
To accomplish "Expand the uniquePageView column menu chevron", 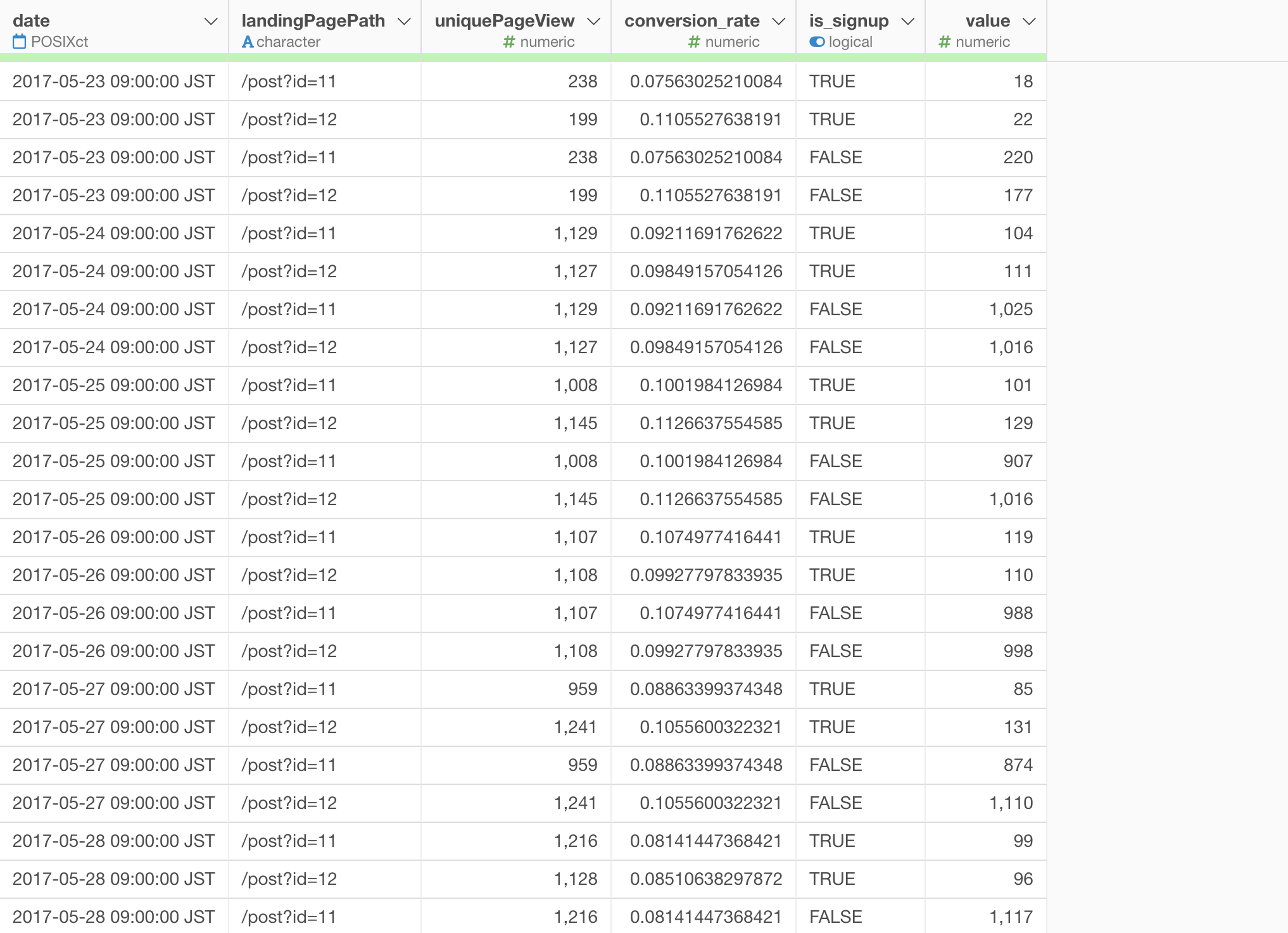I will click(x=593, y=22).
